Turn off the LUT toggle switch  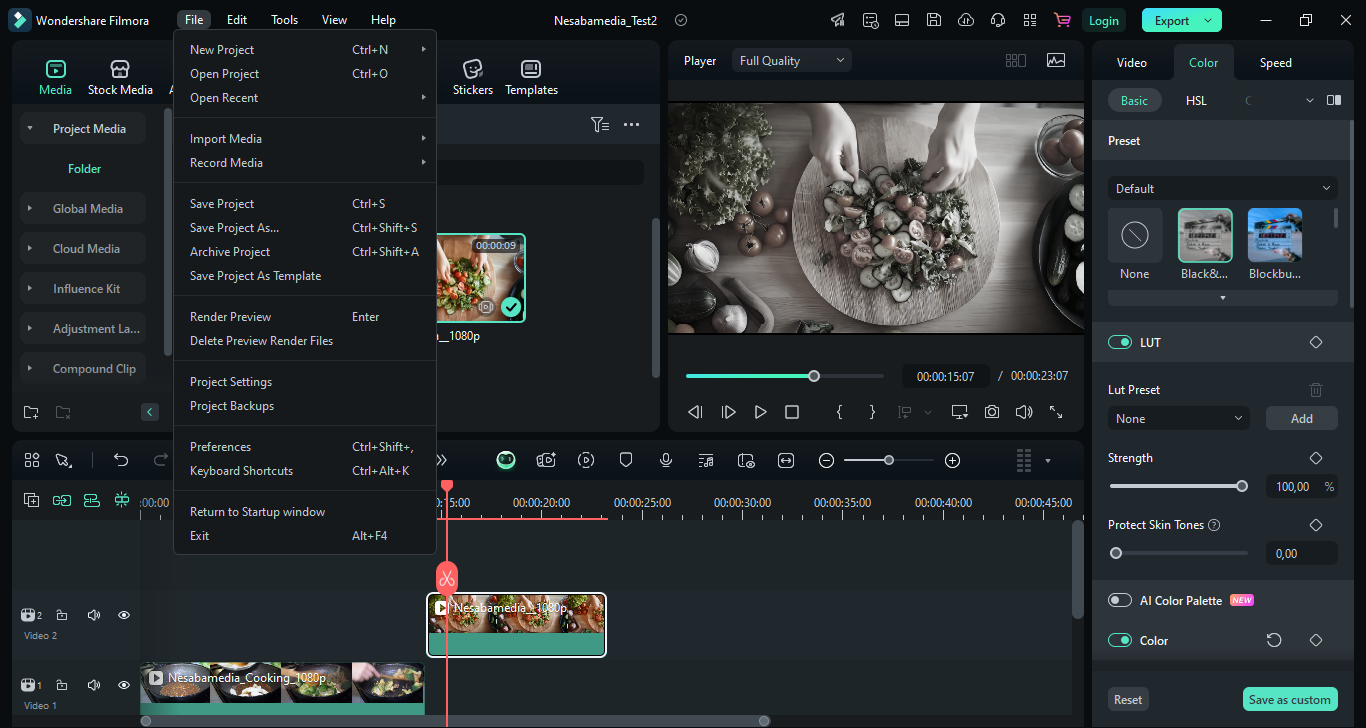(1120, 342)
